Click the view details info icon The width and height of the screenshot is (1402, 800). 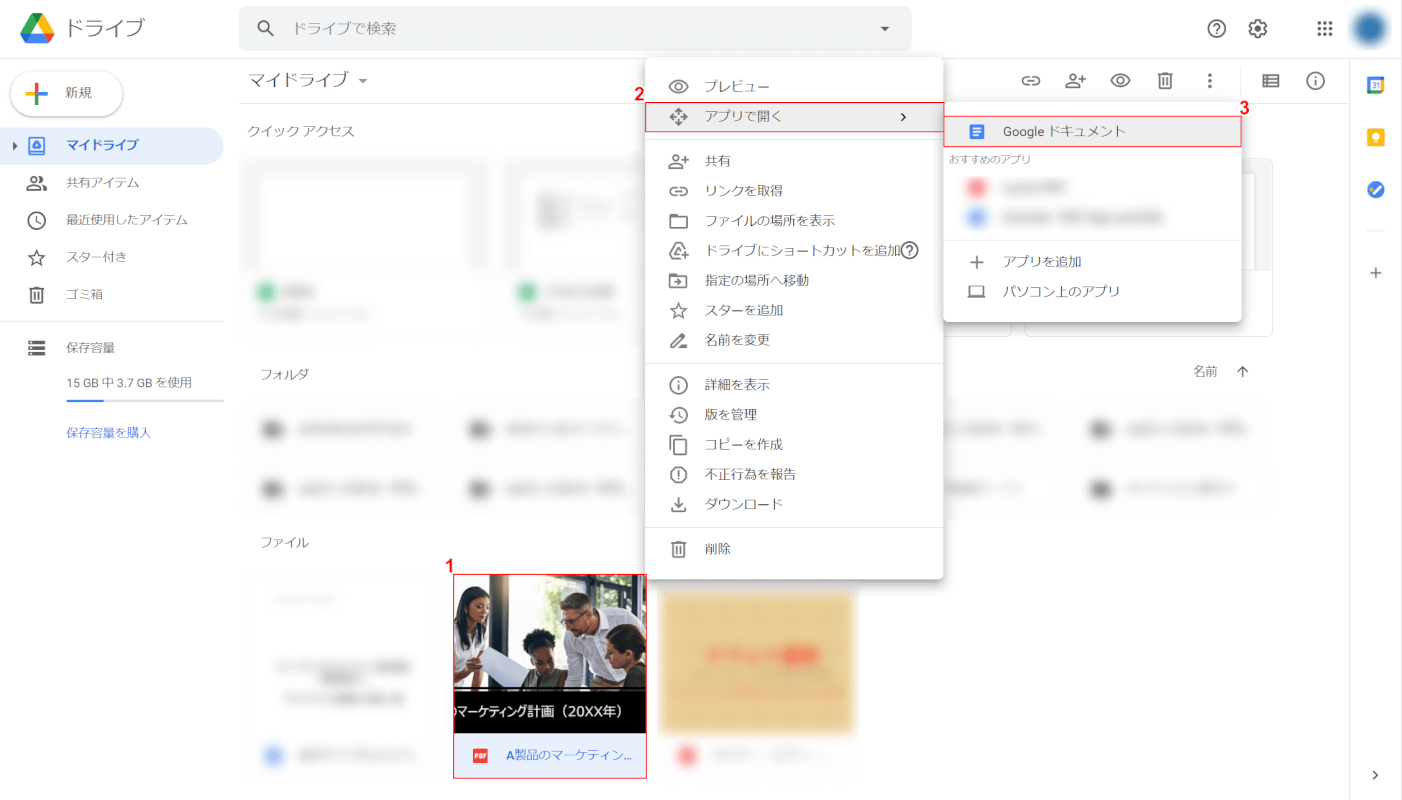click(1315, 81)
